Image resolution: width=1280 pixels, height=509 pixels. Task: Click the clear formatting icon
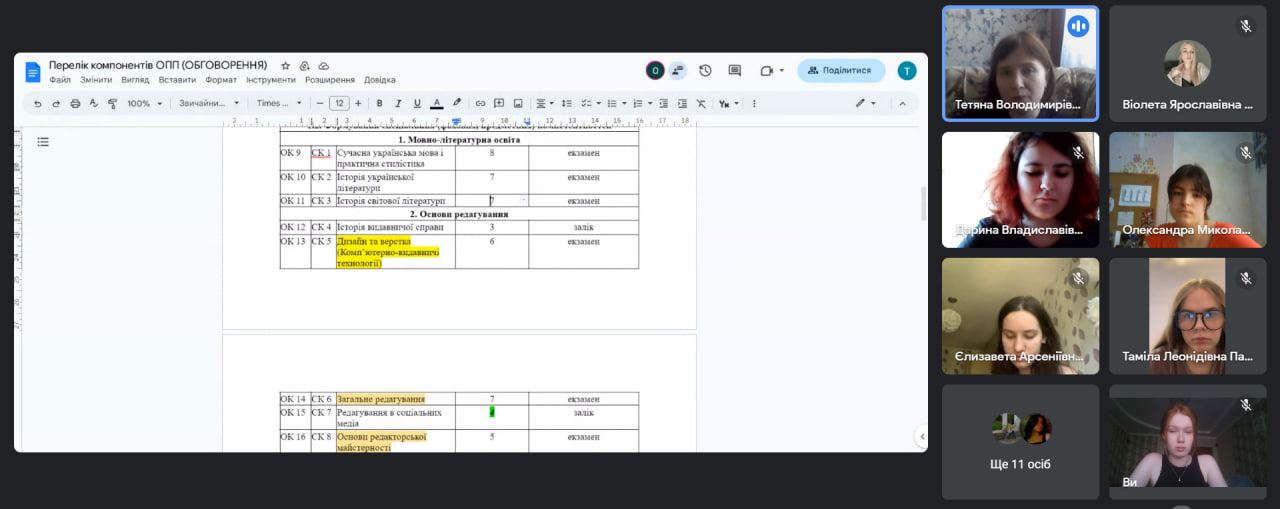tap(700, 103)
